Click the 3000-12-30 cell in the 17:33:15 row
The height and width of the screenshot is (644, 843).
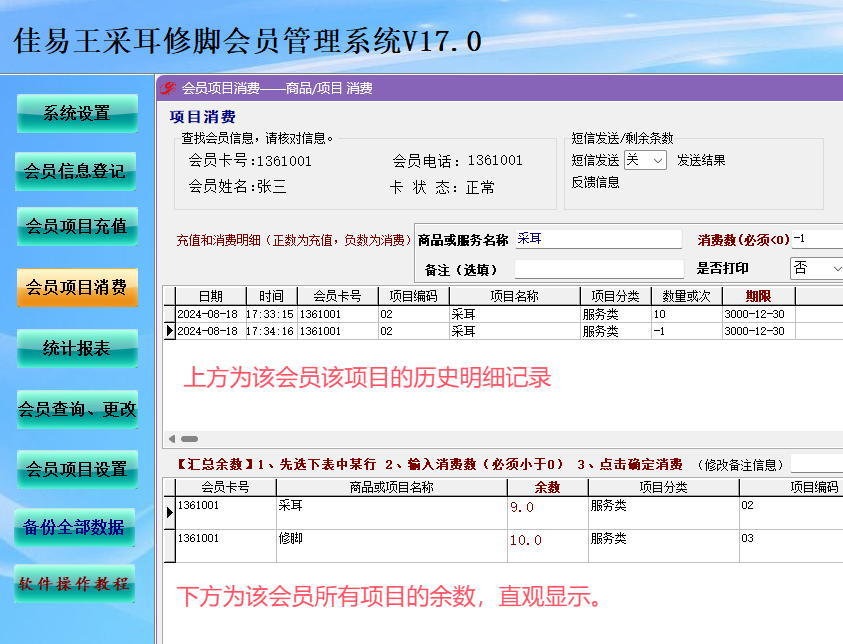[759, 314]
